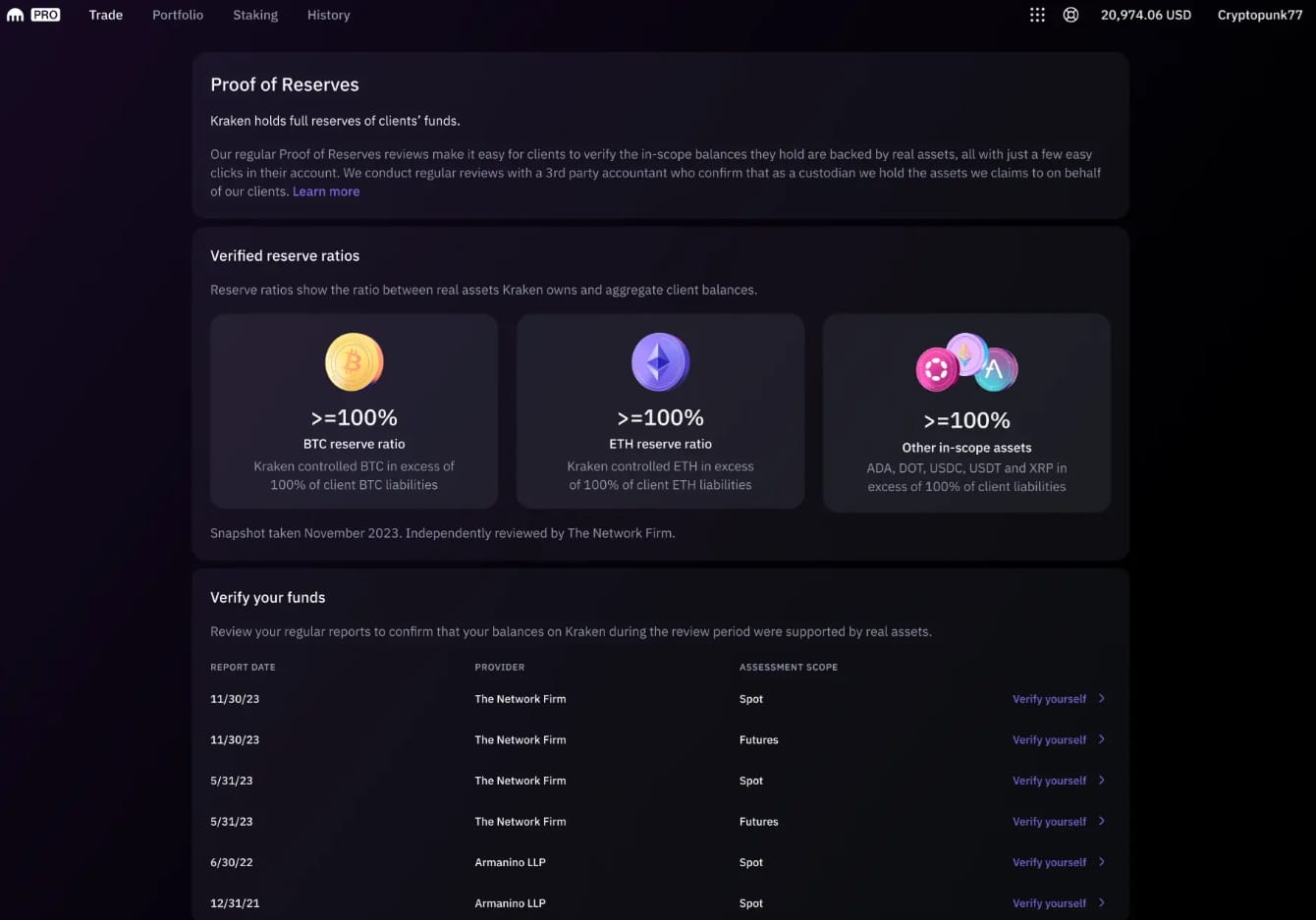Verify yourself for 12/31/21 Armanino report

pyautogui.click(x=1049, y=903)
